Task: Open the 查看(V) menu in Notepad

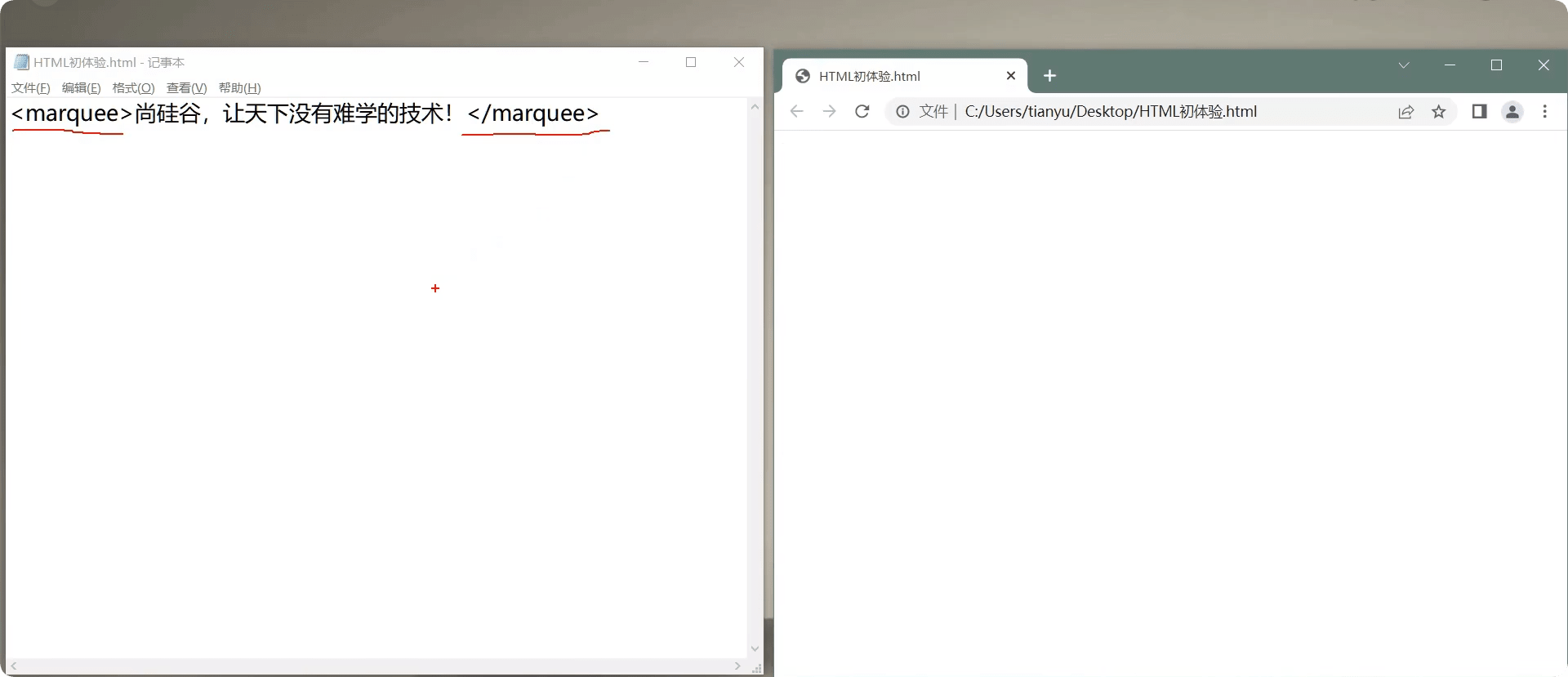Action: 186,88
